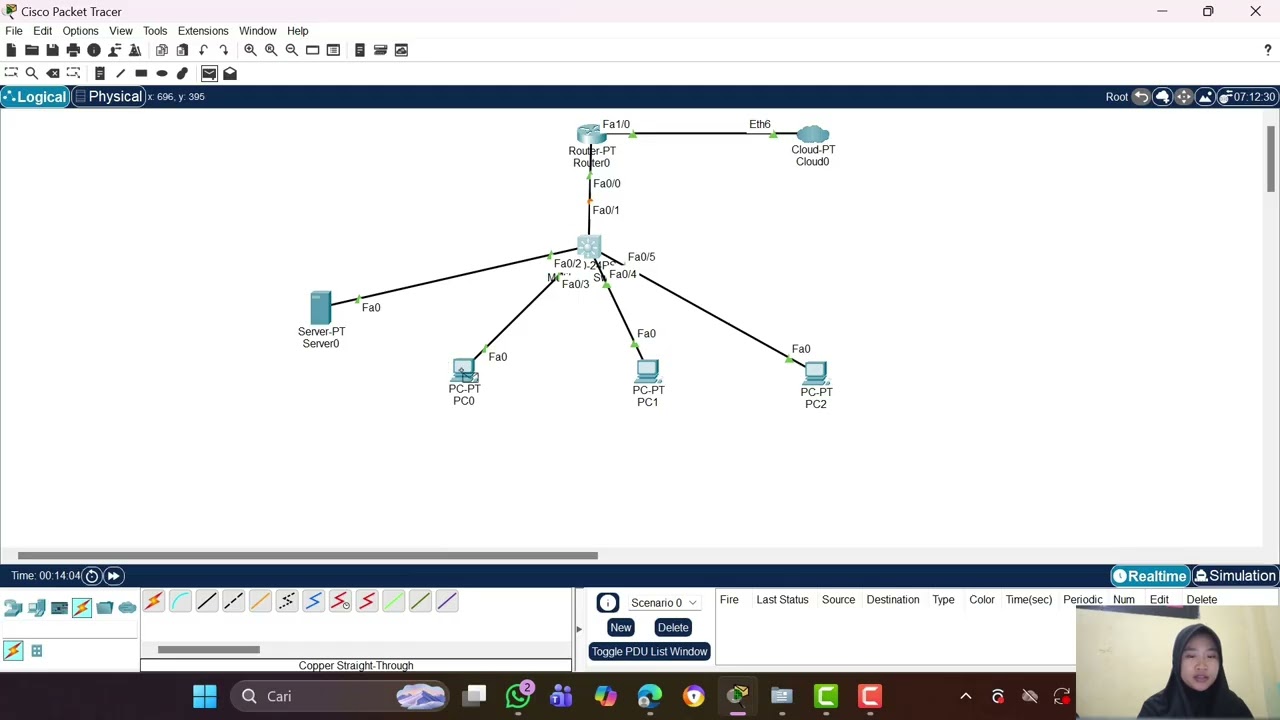Pick the automatic connection lightning icon

click(x=153, y=601)
